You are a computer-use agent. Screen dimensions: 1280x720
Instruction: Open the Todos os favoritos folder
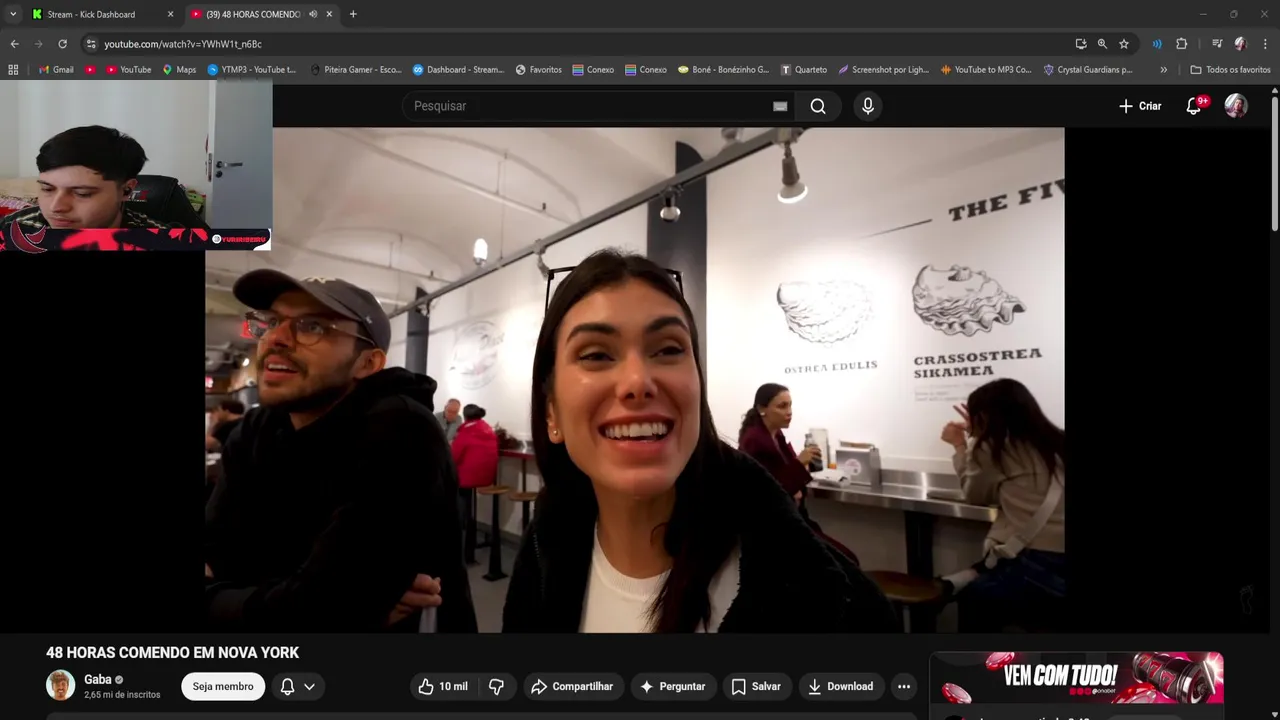(x=1230, y=70)
